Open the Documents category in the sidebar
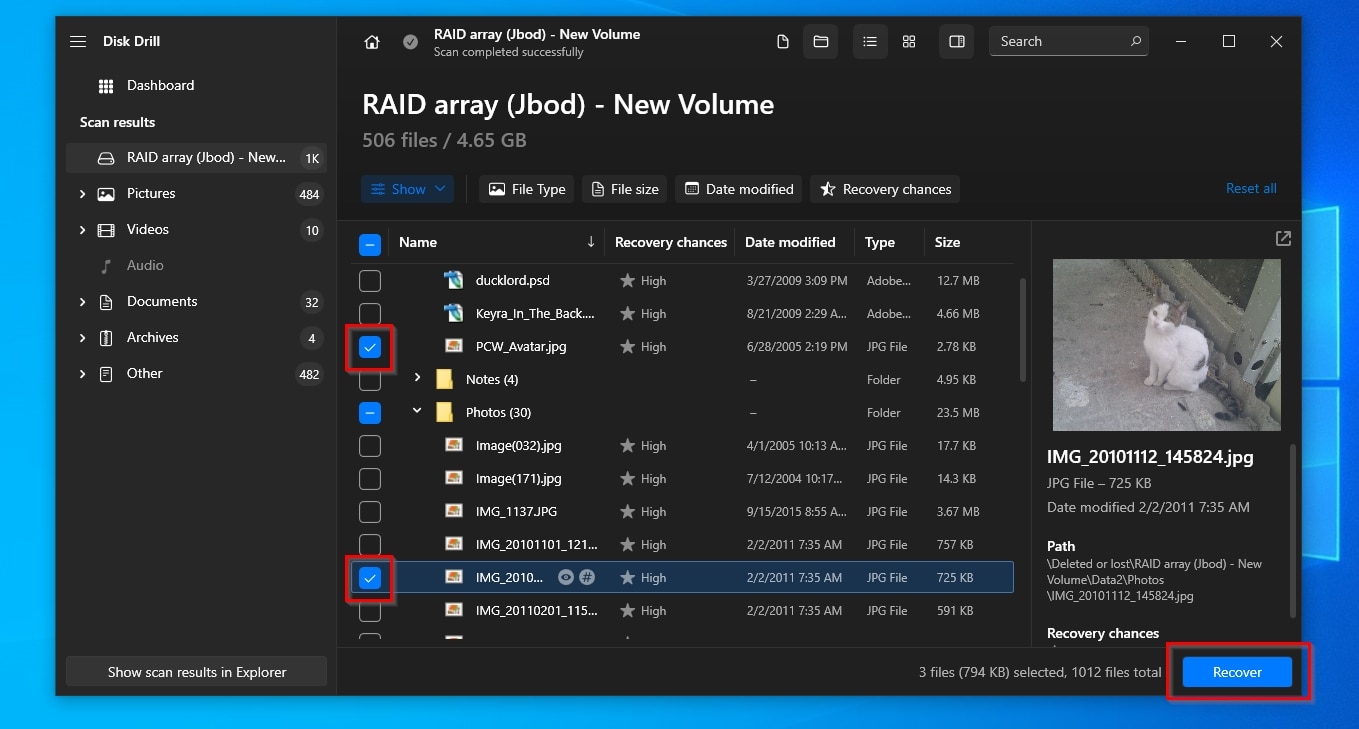Screen dimensions: 1359x729 pos(162,302)
